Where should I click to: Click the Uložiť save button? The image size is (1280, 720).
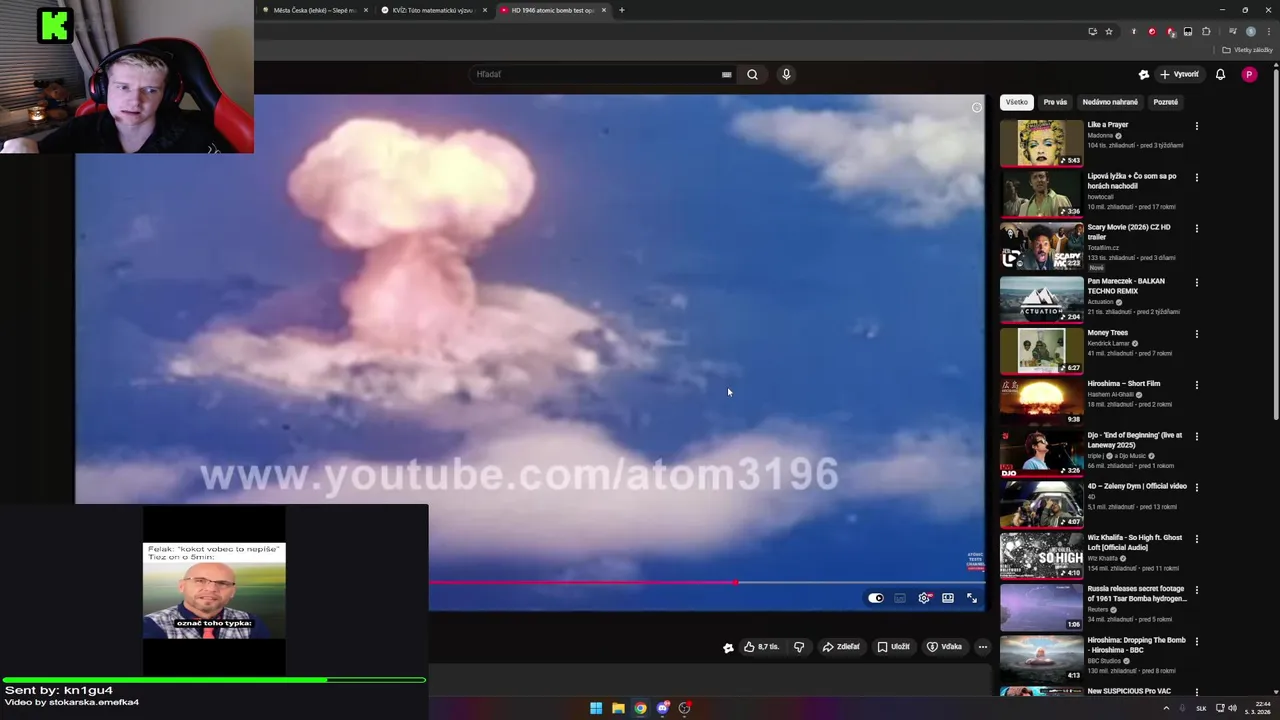tap(894, 647)
